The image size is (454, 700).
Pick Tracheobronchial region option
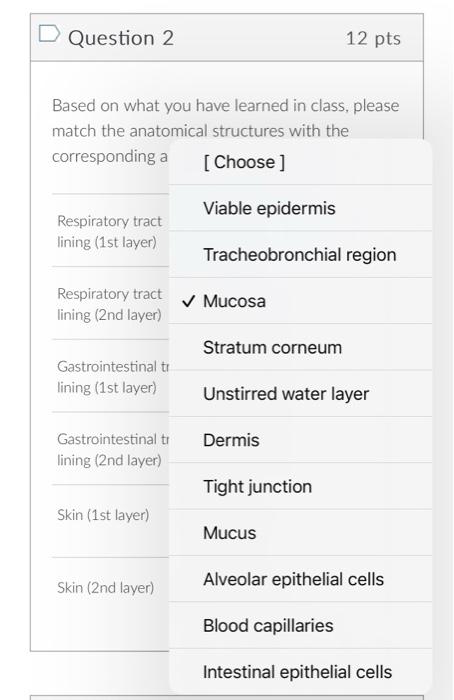tap(300, 255)
